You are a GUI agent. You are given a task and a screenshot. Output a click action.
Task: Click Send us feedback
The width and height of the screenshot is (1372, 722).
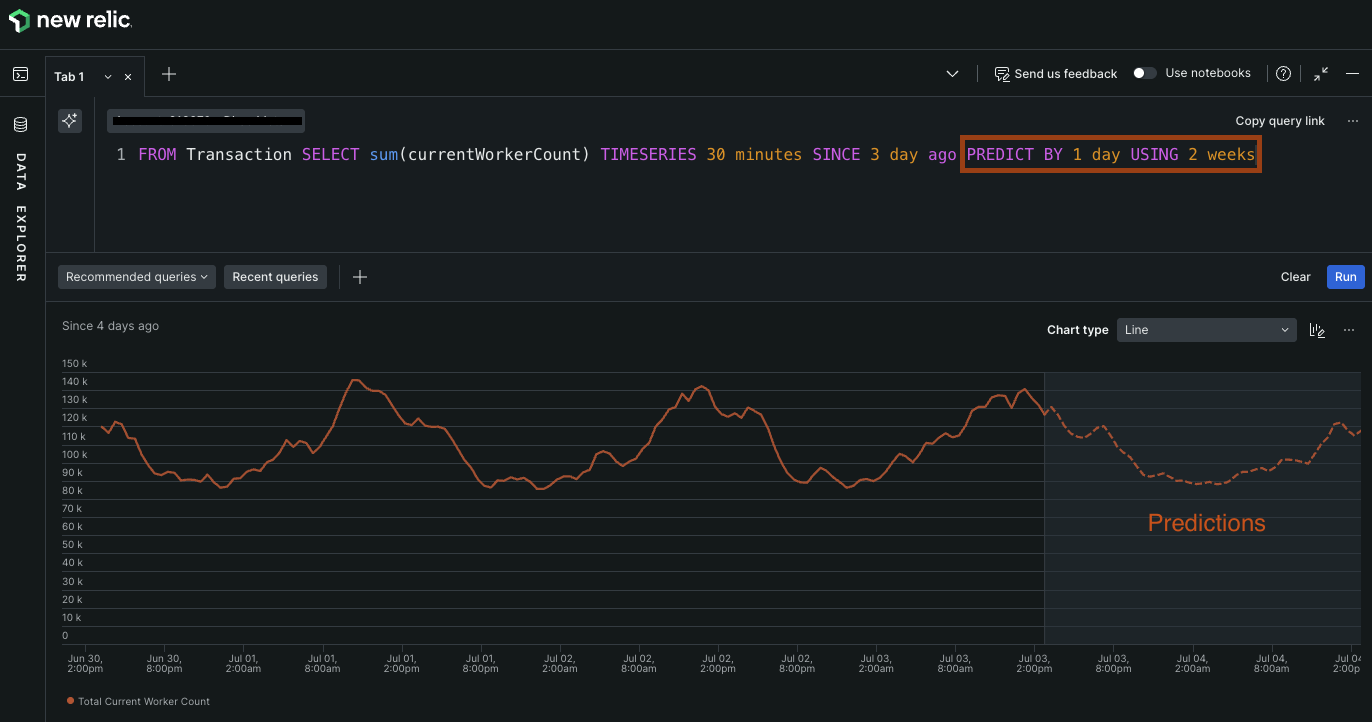coord(1056,74)
